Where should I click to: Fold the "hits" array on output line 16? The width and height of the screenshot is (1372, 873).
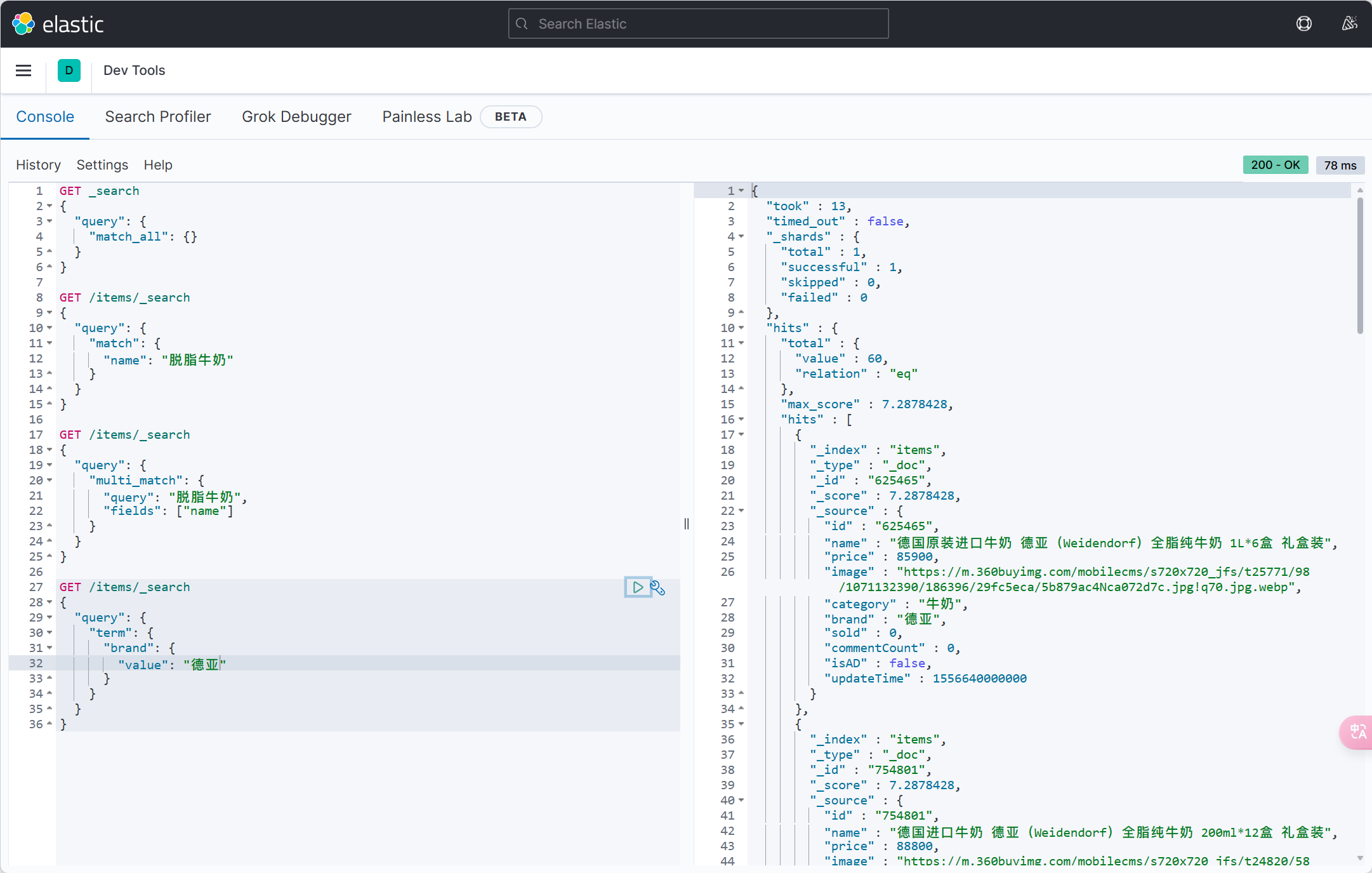pyautogui.click(x=741, y=420)
